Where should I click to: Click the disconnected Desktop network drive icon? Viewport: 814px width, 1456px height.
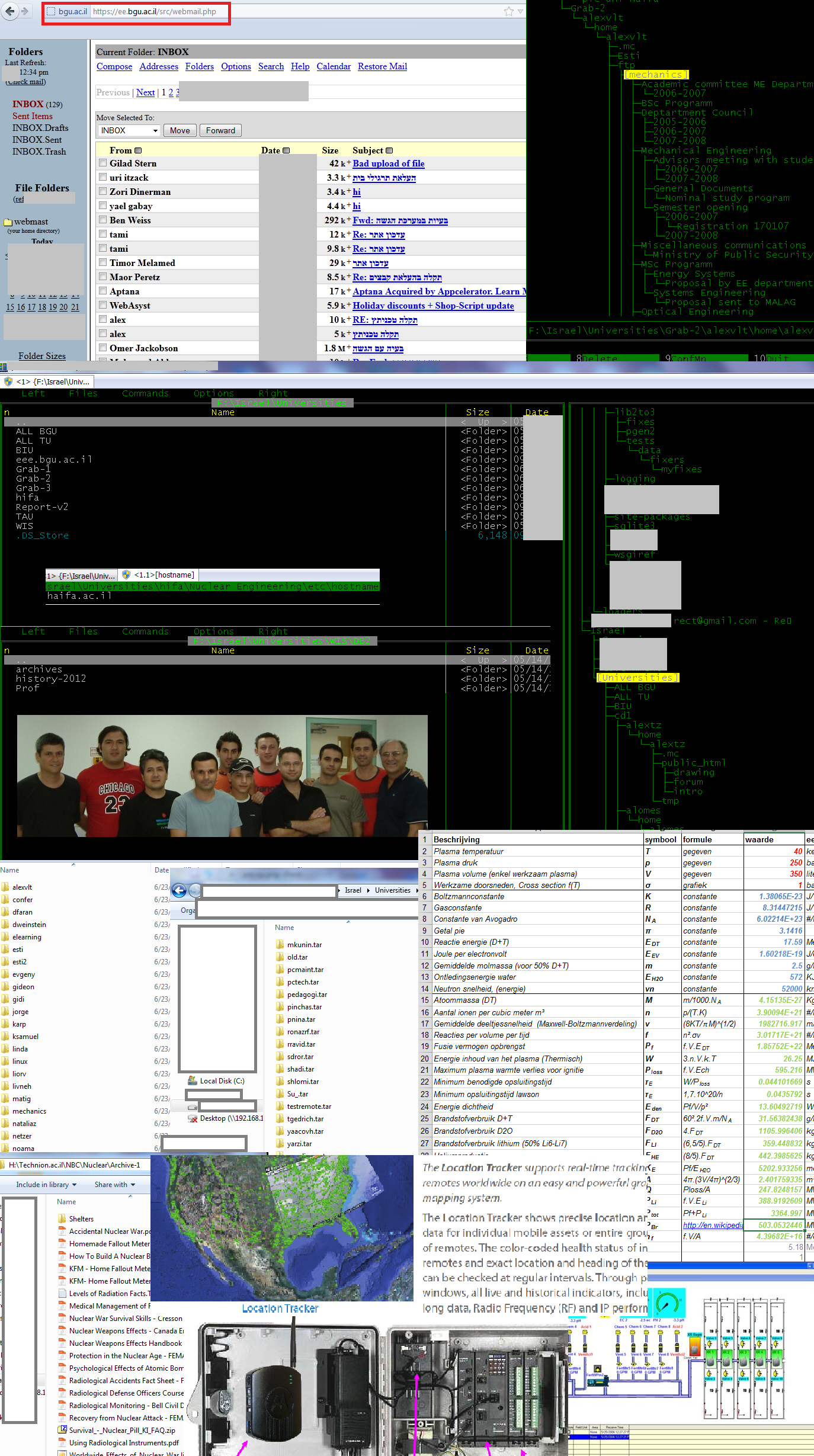192,1118
